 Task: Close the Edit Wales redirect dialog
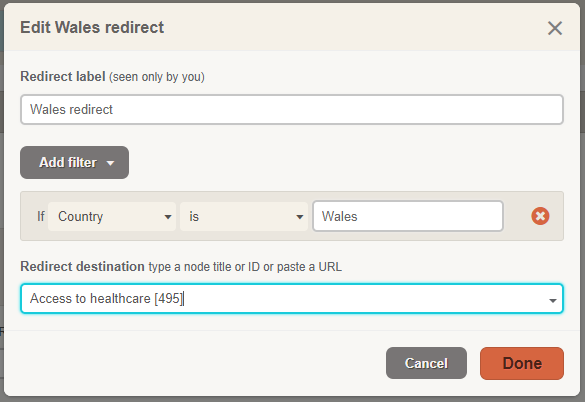[x=555, y=28]
